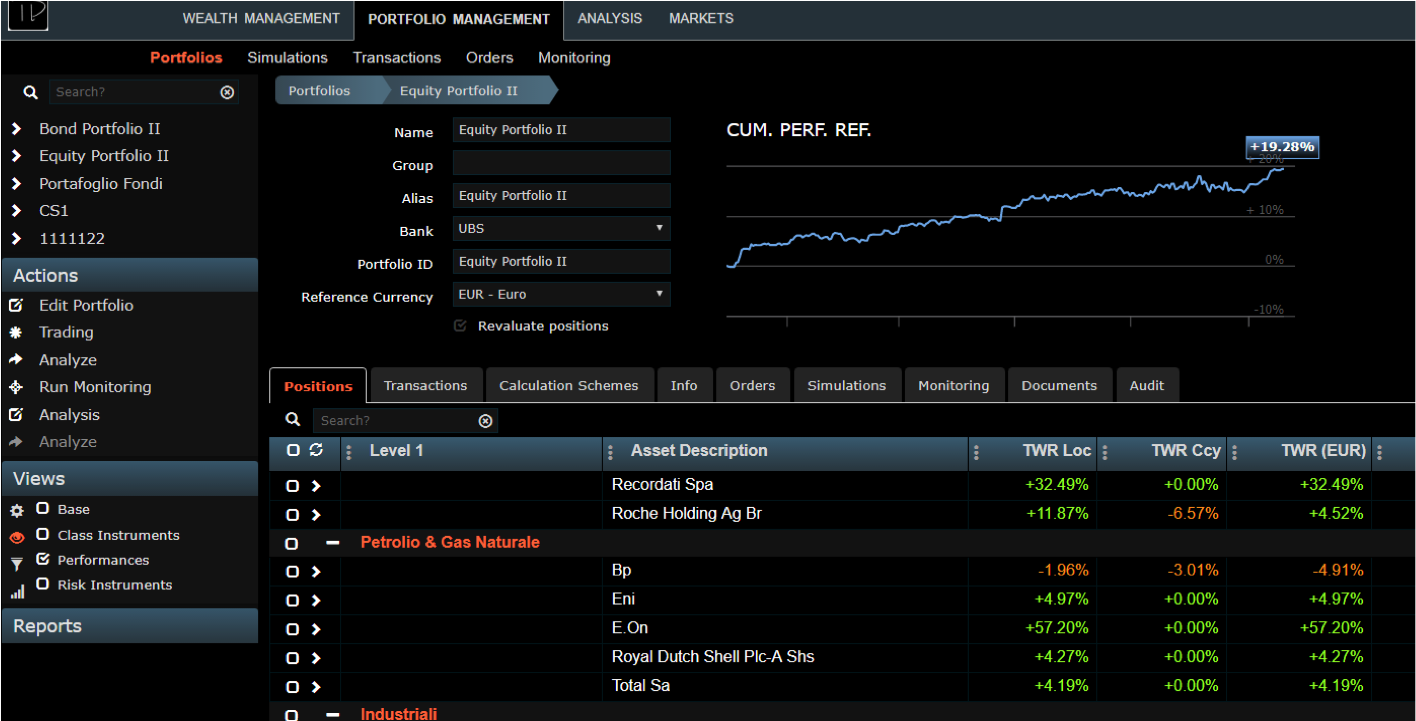Click the refresh icon in positions table header

click(316, 450)
